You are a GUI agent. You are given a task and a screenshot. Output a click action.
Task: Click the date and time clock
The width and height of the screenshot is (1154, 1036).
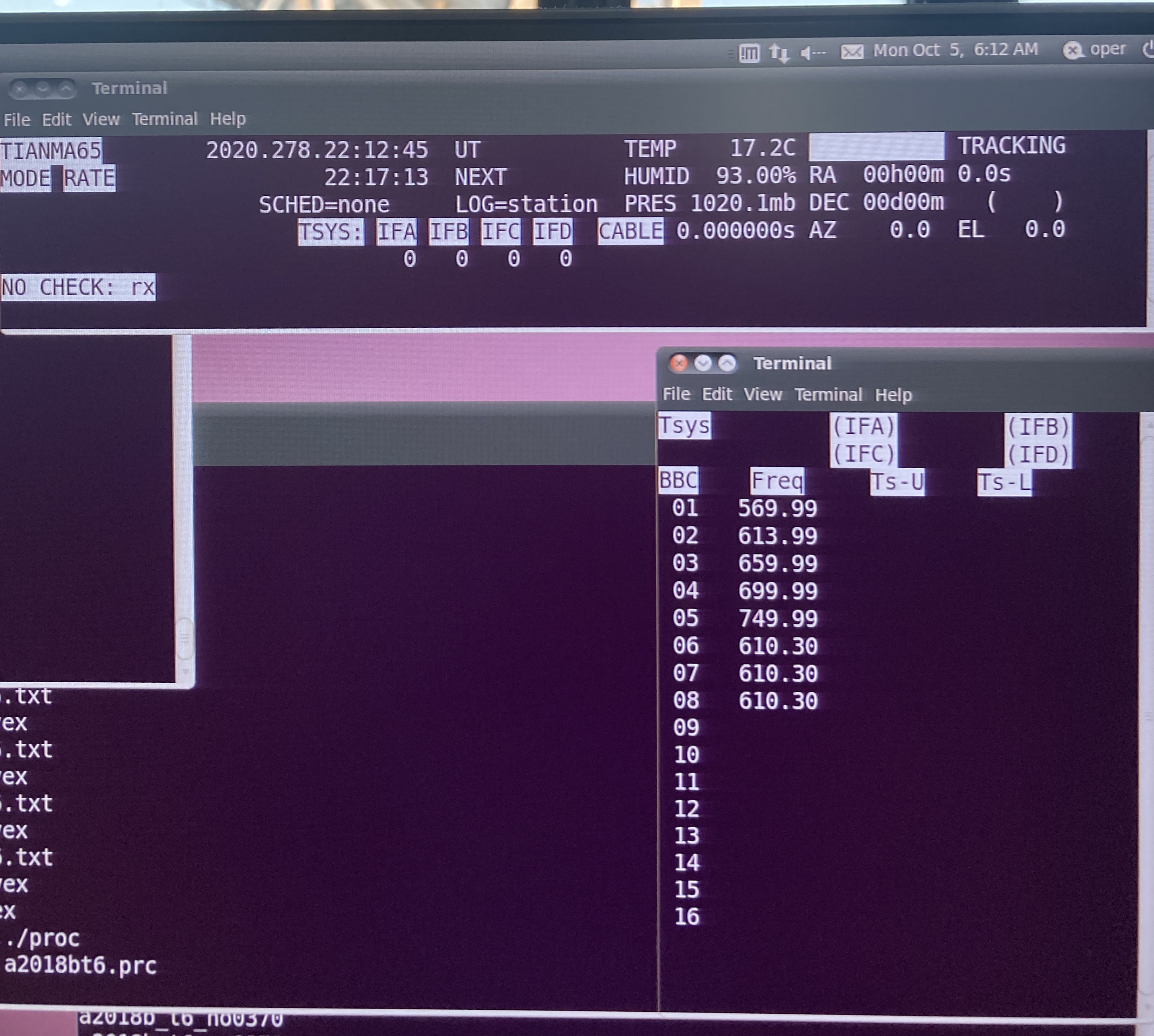pyautogui.click(x=956, y=50)
